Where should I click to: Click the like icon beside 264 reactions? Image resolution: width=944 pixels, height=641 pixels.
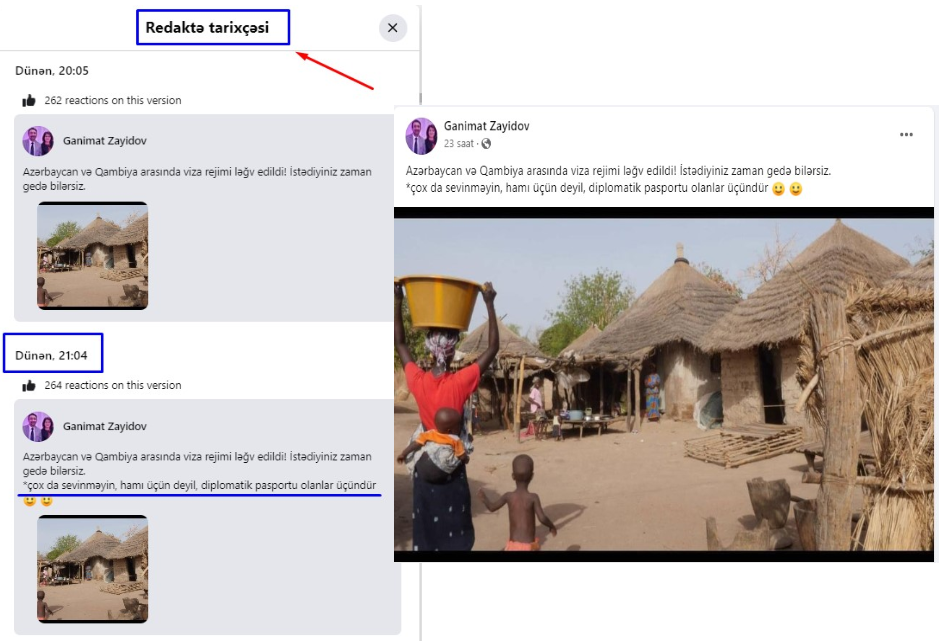pos(29,385)
